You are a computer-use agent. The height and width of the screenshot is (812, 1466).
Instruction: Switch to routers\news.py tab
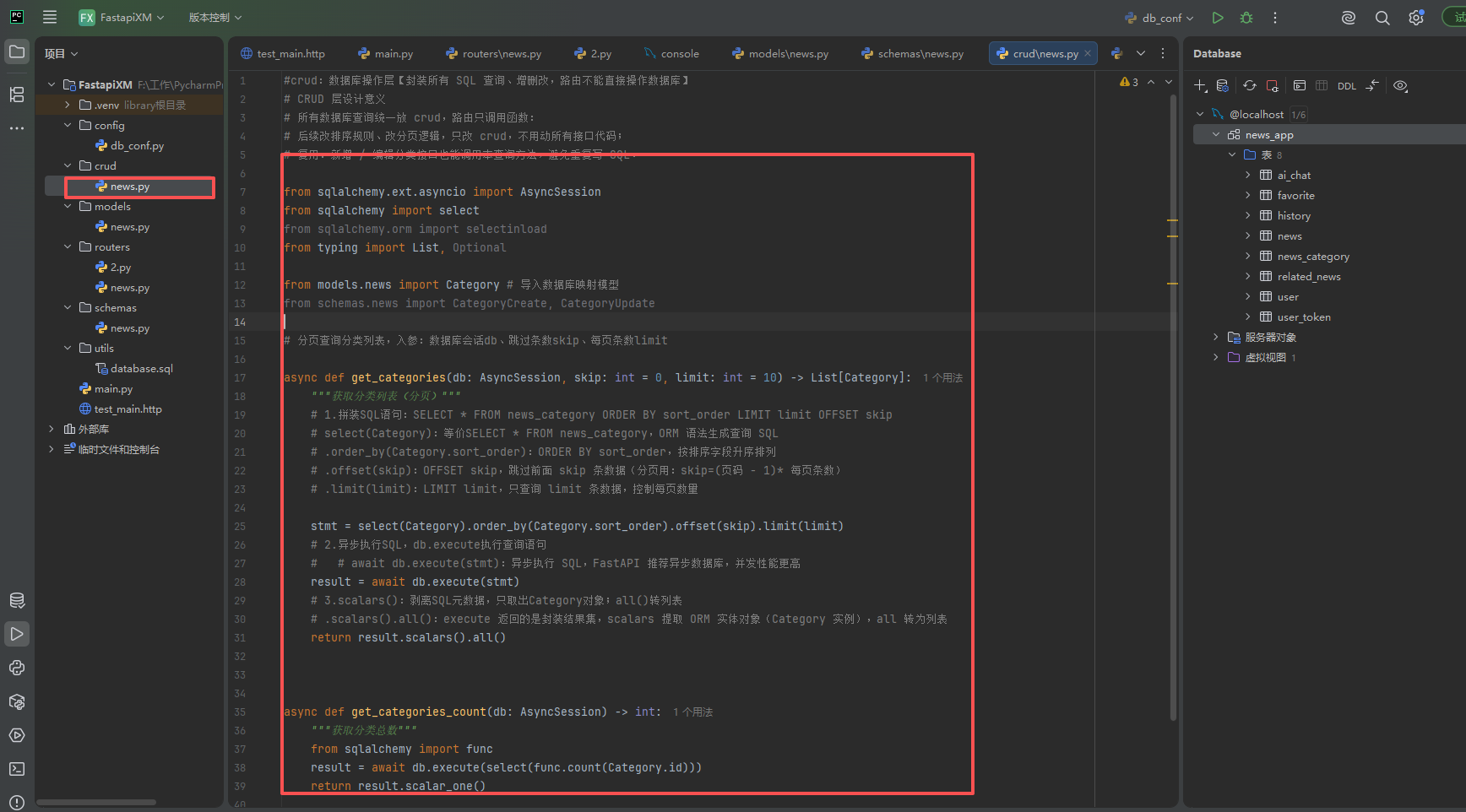(494, 53)
